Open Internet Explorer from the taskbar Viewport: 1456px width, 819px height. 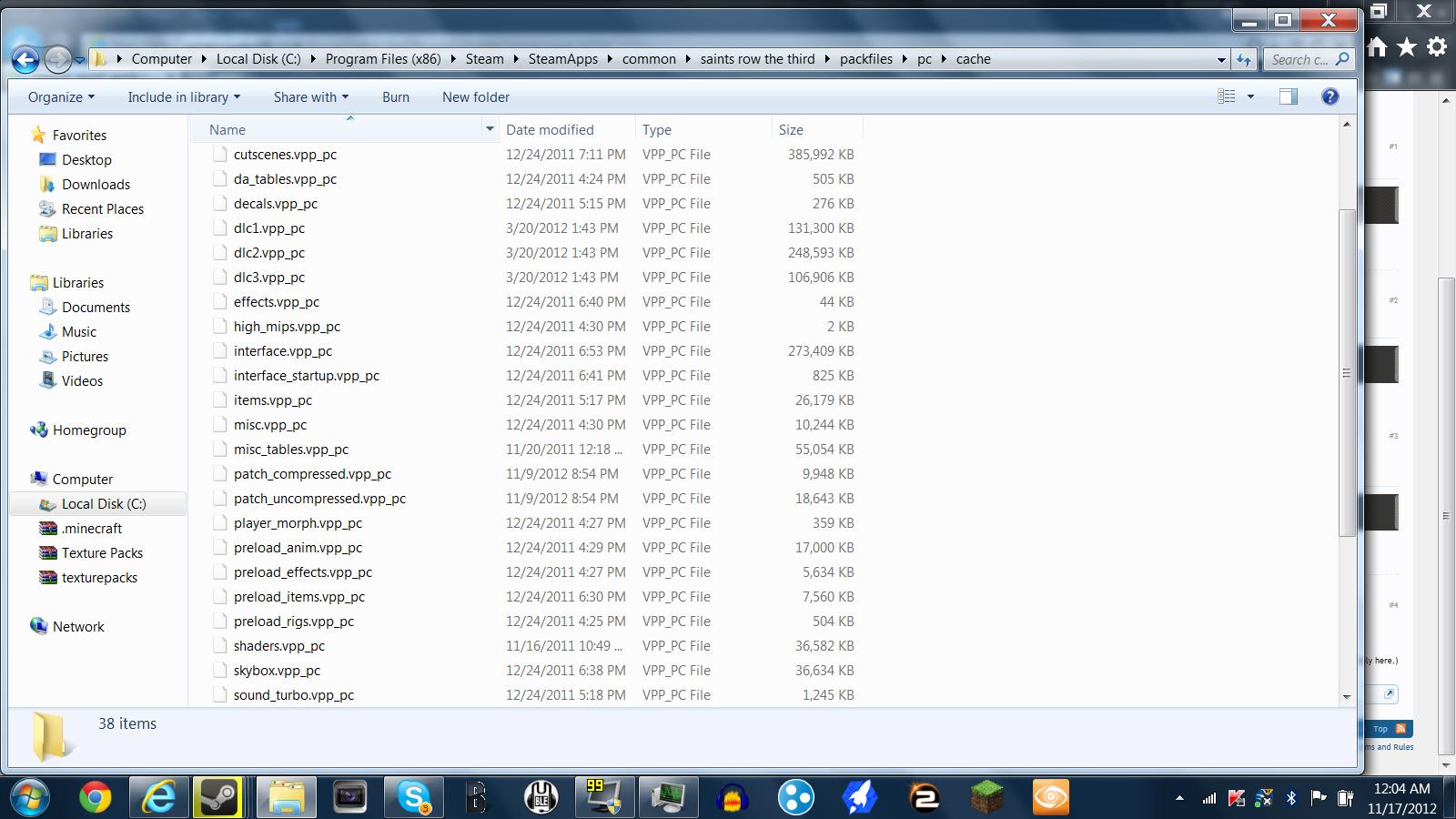pyautogui.click(x=159, y=798)
